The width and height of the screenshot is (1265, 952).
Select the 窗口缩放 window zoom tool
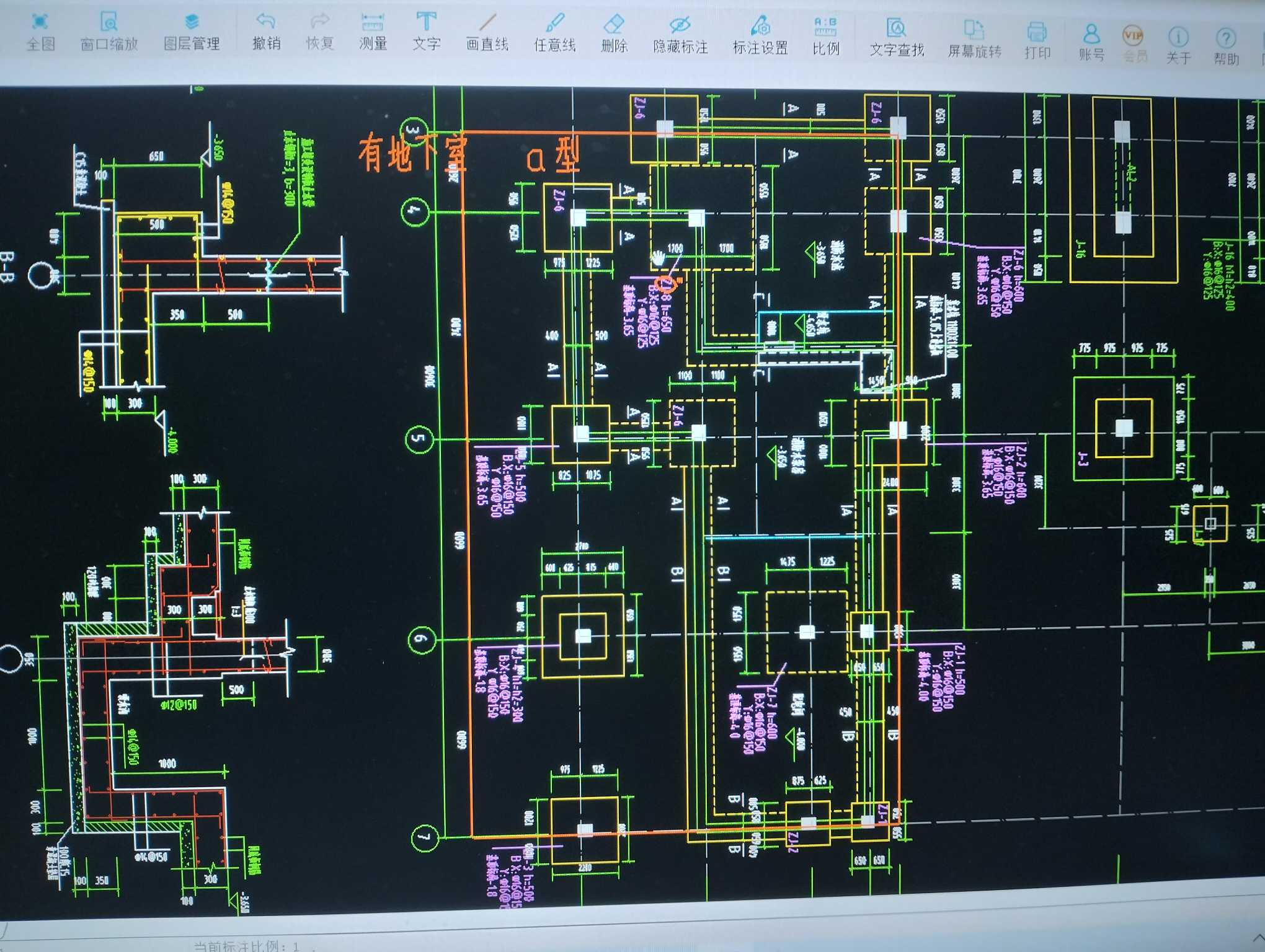click(109, 32)
